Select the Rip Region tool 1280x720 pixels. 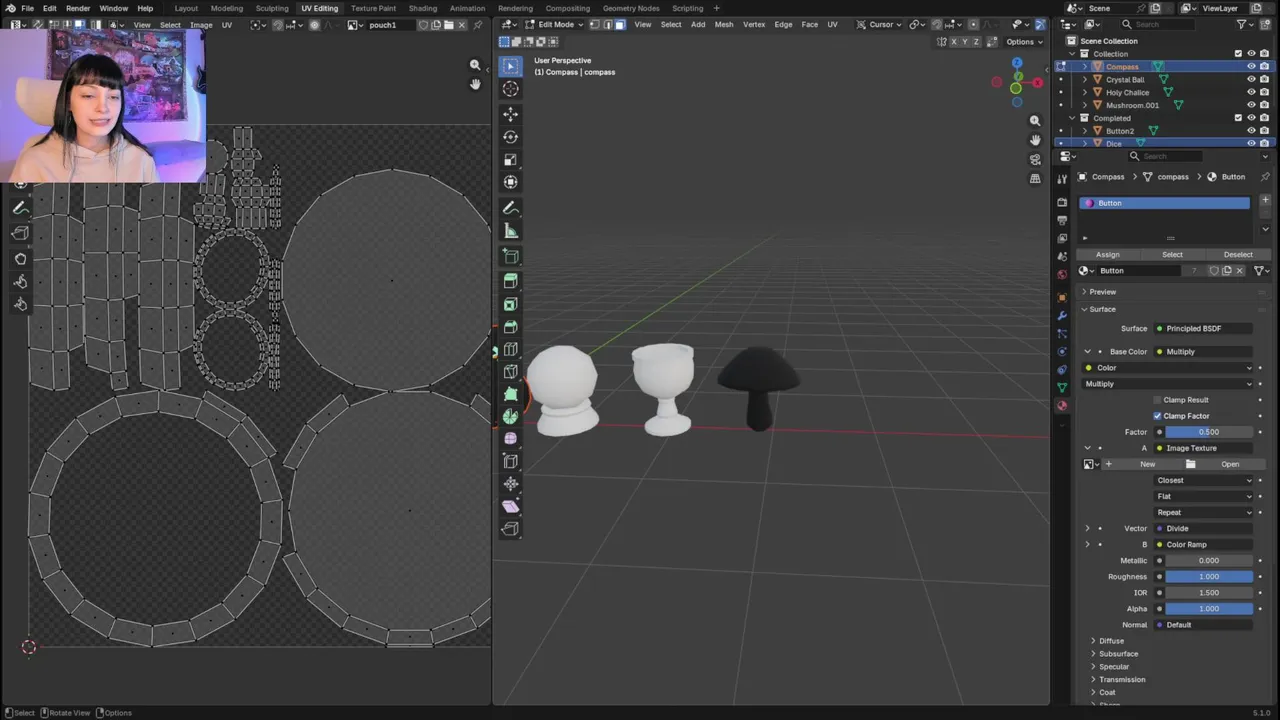pos(510,529)
